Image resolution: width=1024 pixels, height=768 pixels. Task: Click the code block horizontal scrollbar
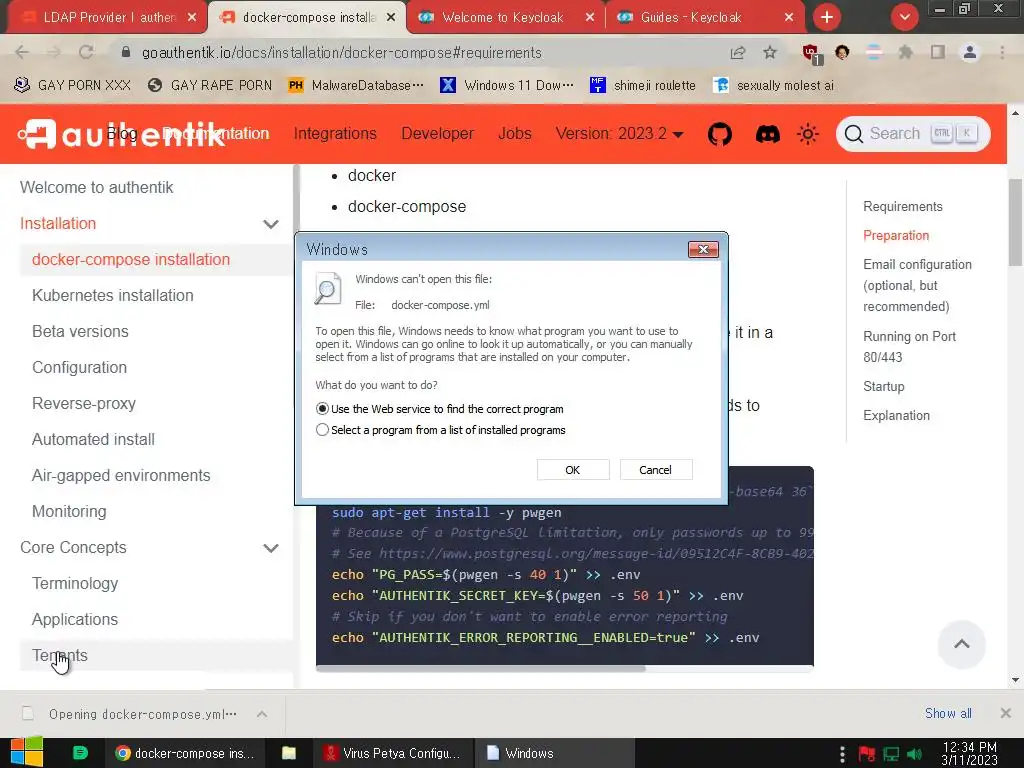pyautogui.click(x=481, y=668)
